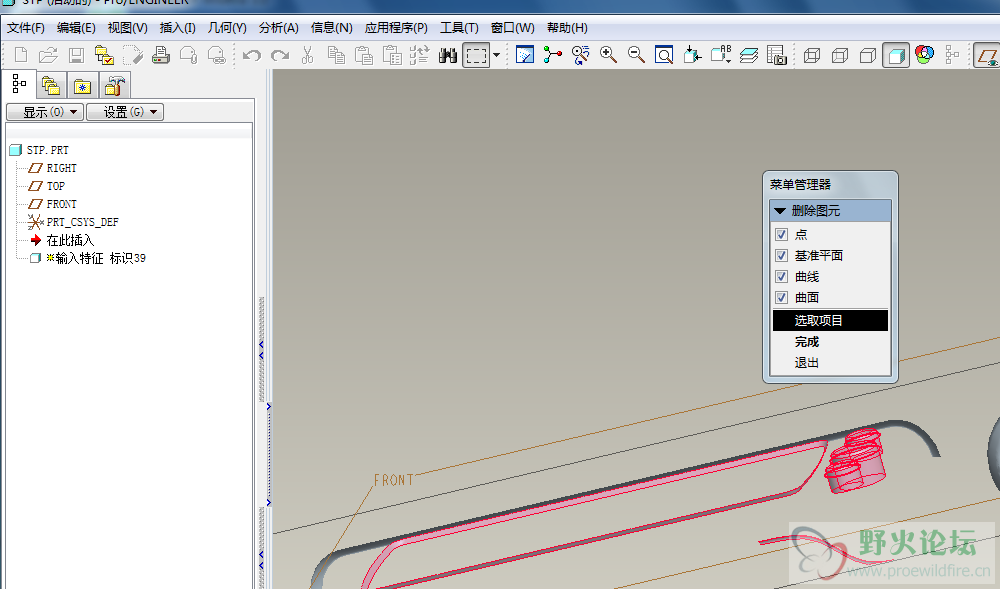Viewport: 1000px width, 589px height.
Task: Paste from clipboard icon
Action: click(x=364, y=55)
